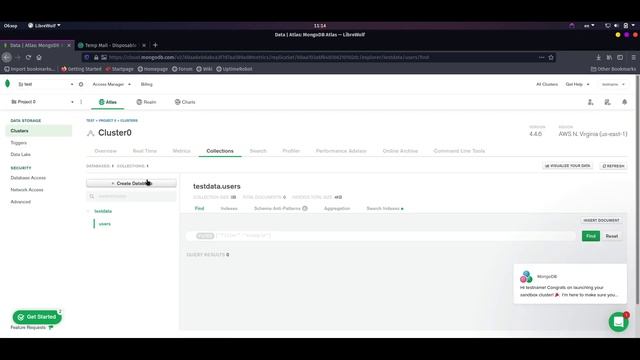Open the Intercom chat bubble
This screenshot has width=640, height=360.
(618, 322)
